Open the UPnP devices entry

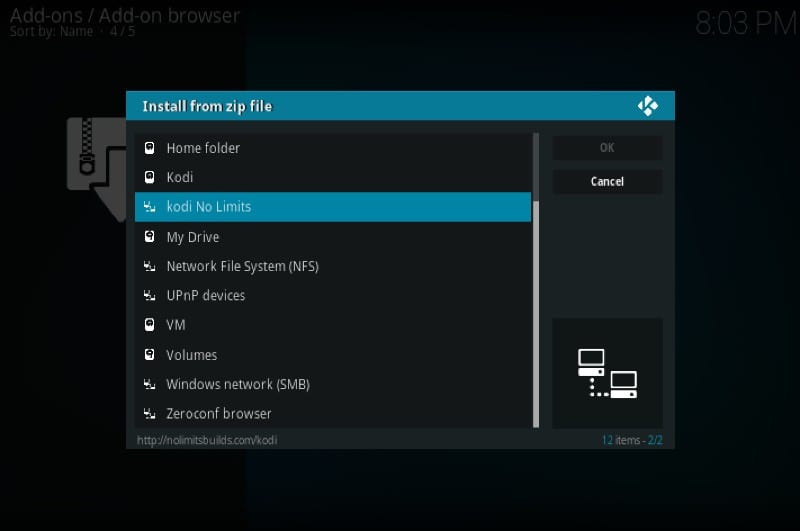coord(333,295)
